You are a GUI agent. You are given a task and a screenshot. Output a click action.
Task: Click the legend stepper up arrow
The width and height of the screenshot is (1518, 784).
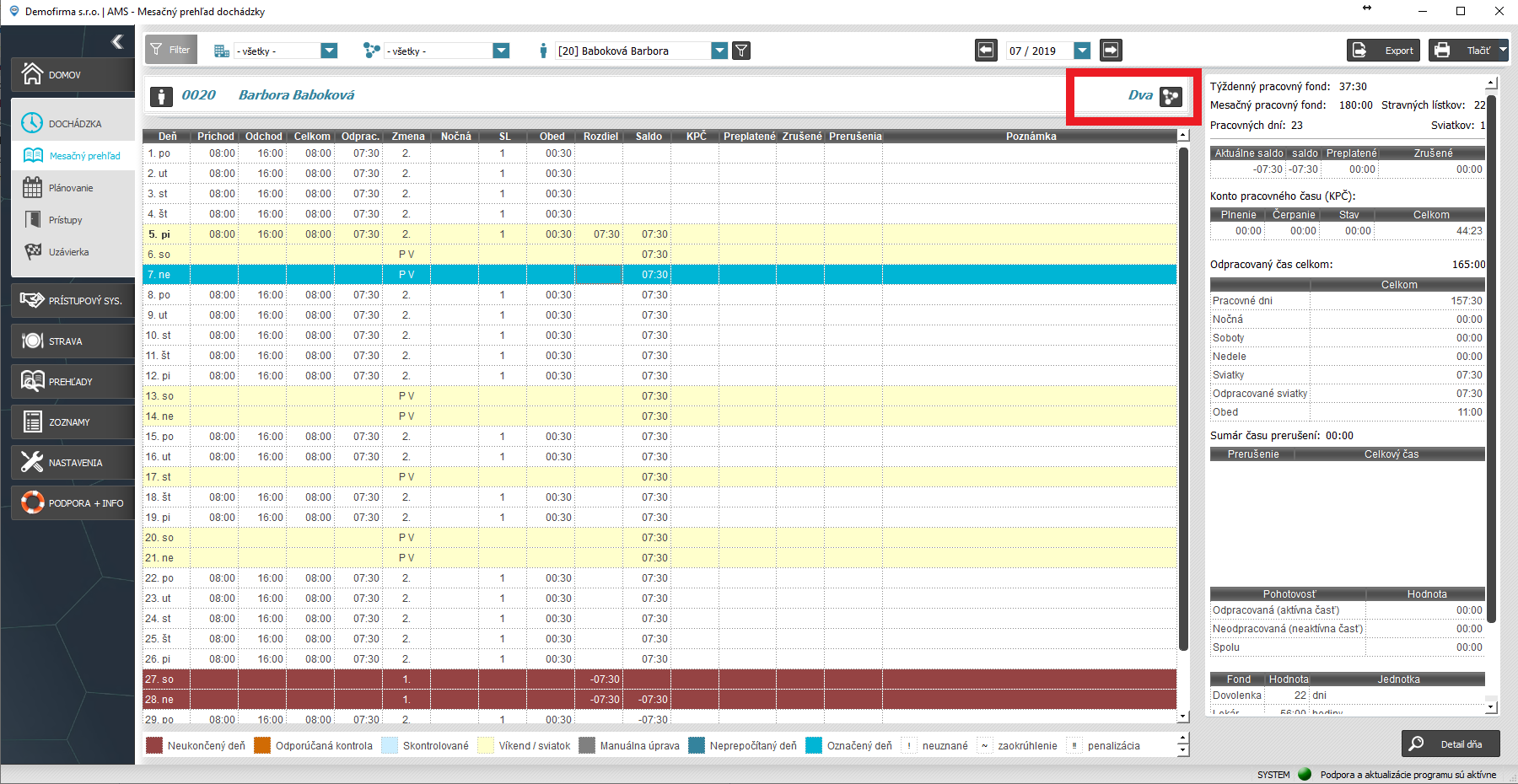pyautogui.click(x=1183, y=739)
